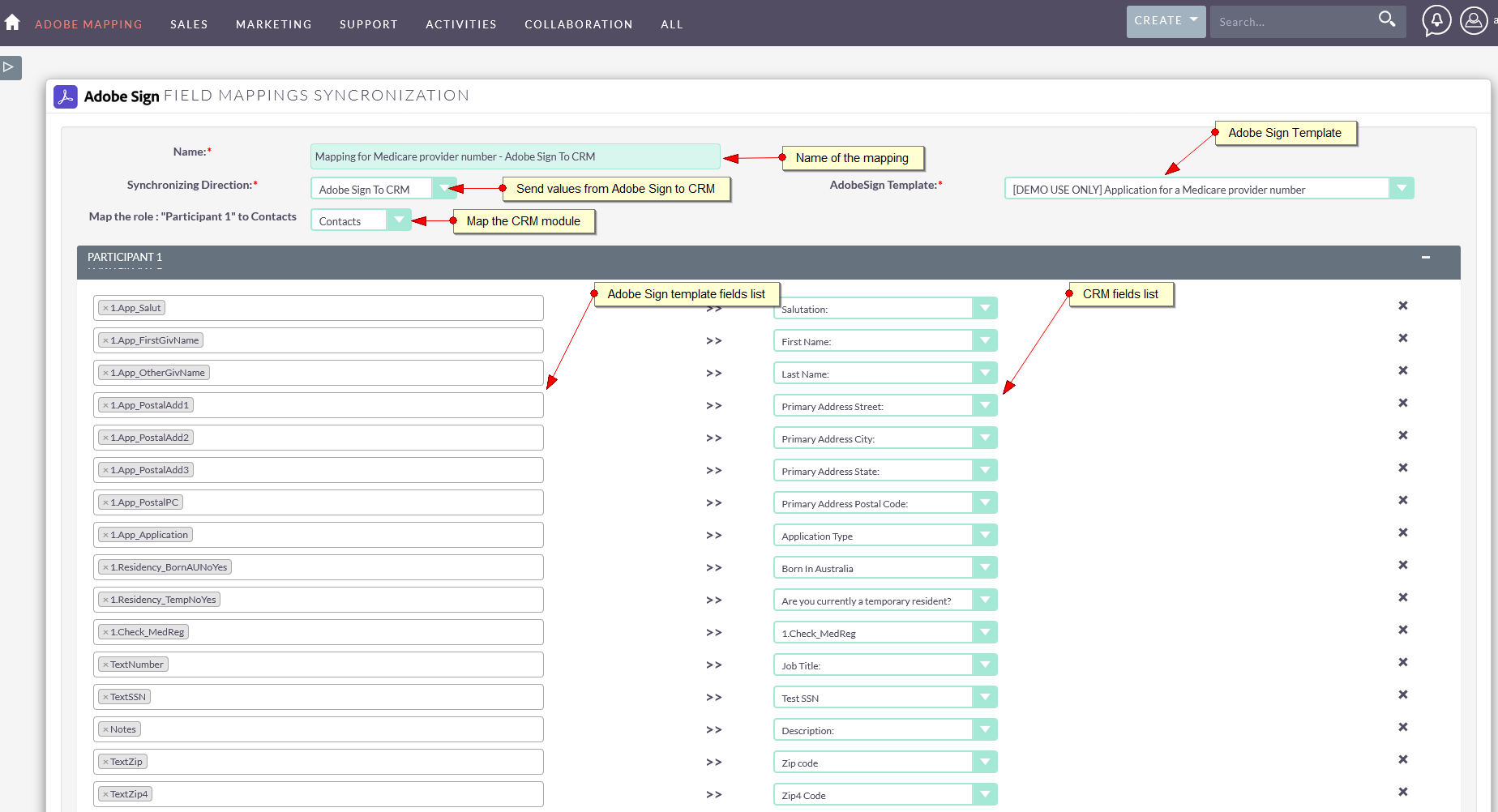Delete the Job Title mapping row
The height and width of the screenshot is (812, 1498).
1403,662
